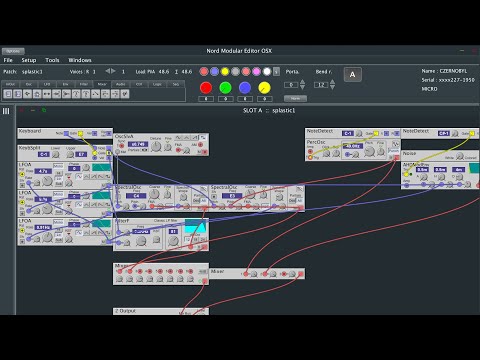Viewport: 480px width, 360px height.
Task: Click the left voices arrow
Action: pos(108,71)
